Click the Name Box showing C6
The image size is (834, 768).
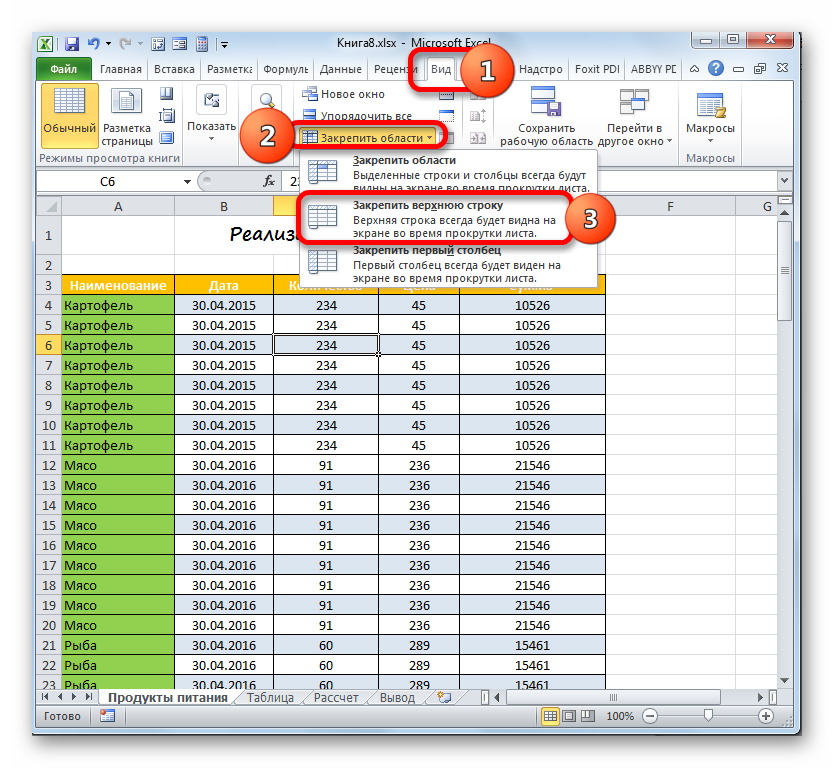[x=108, y=181]
